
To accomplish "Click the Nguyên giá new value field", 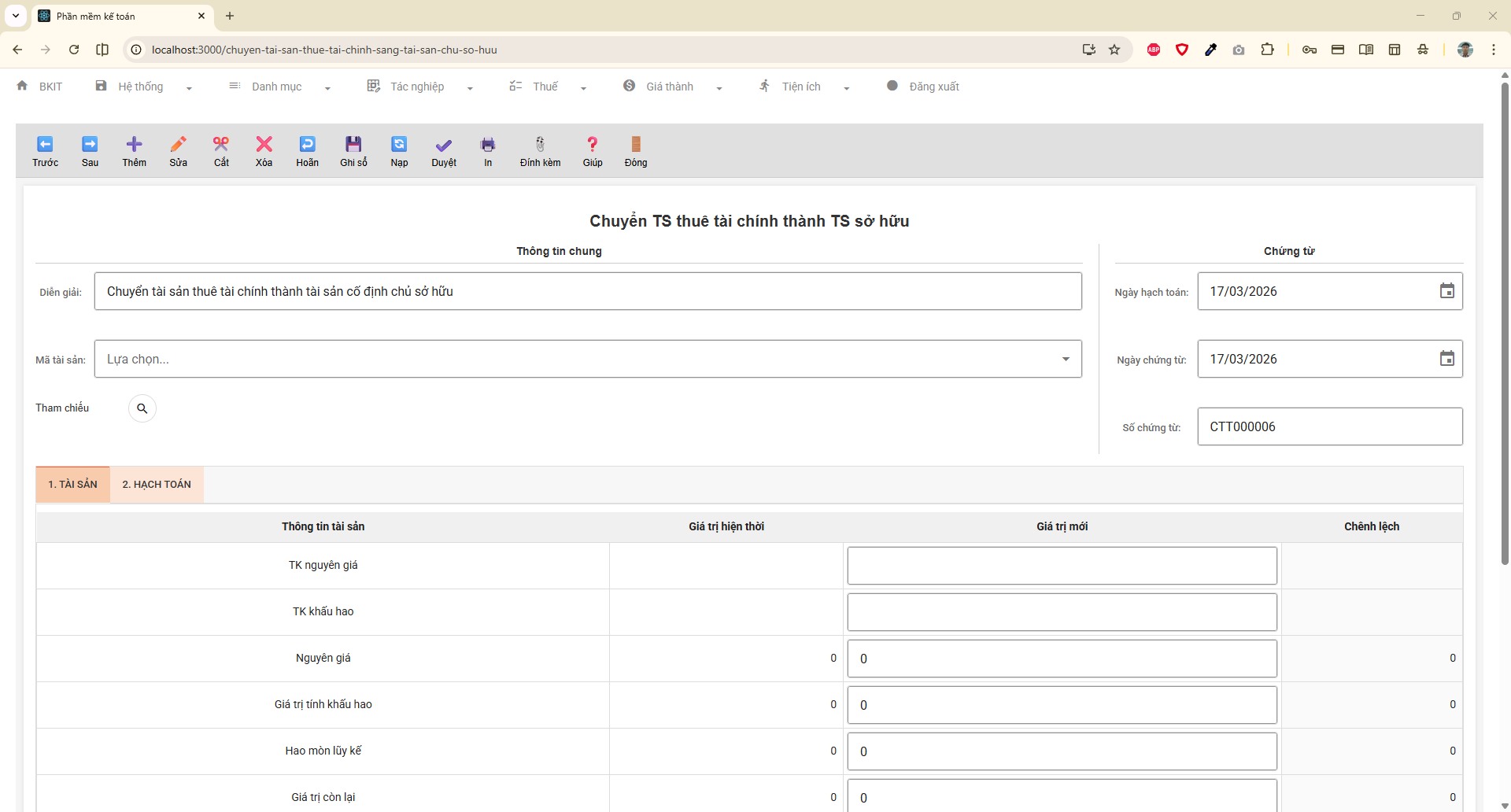I will pyautogui.click(x=1062, y=659).
